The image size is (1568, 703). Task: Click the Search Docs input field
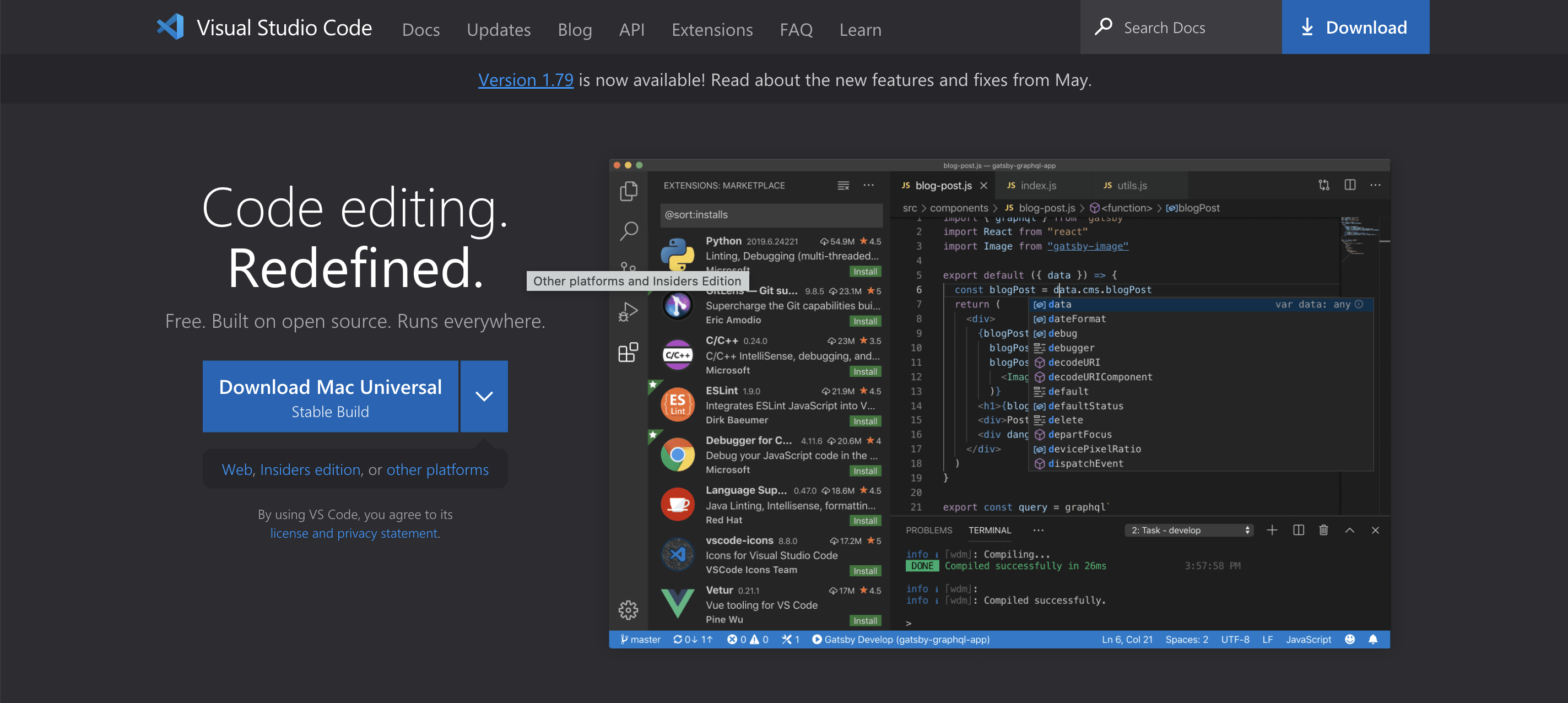tap(1181, 28)
